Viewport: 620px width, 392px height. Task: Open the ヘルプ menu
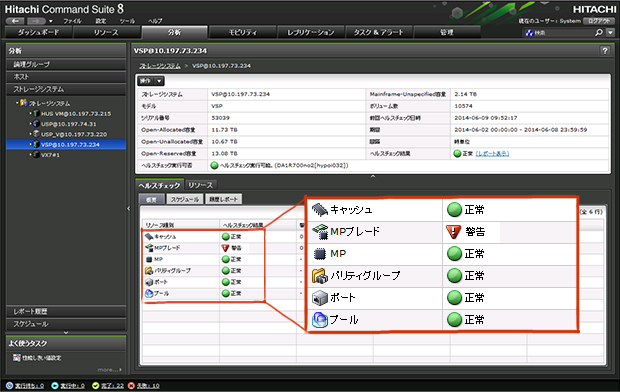(x=155, y=21)
